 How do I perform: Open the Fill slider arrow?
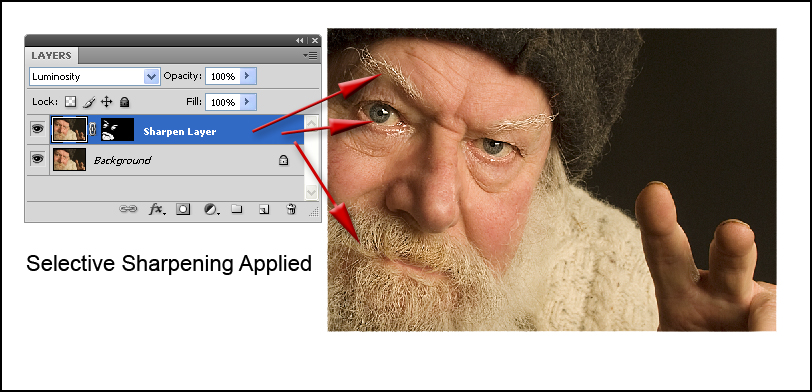click(x=248, y=102)
